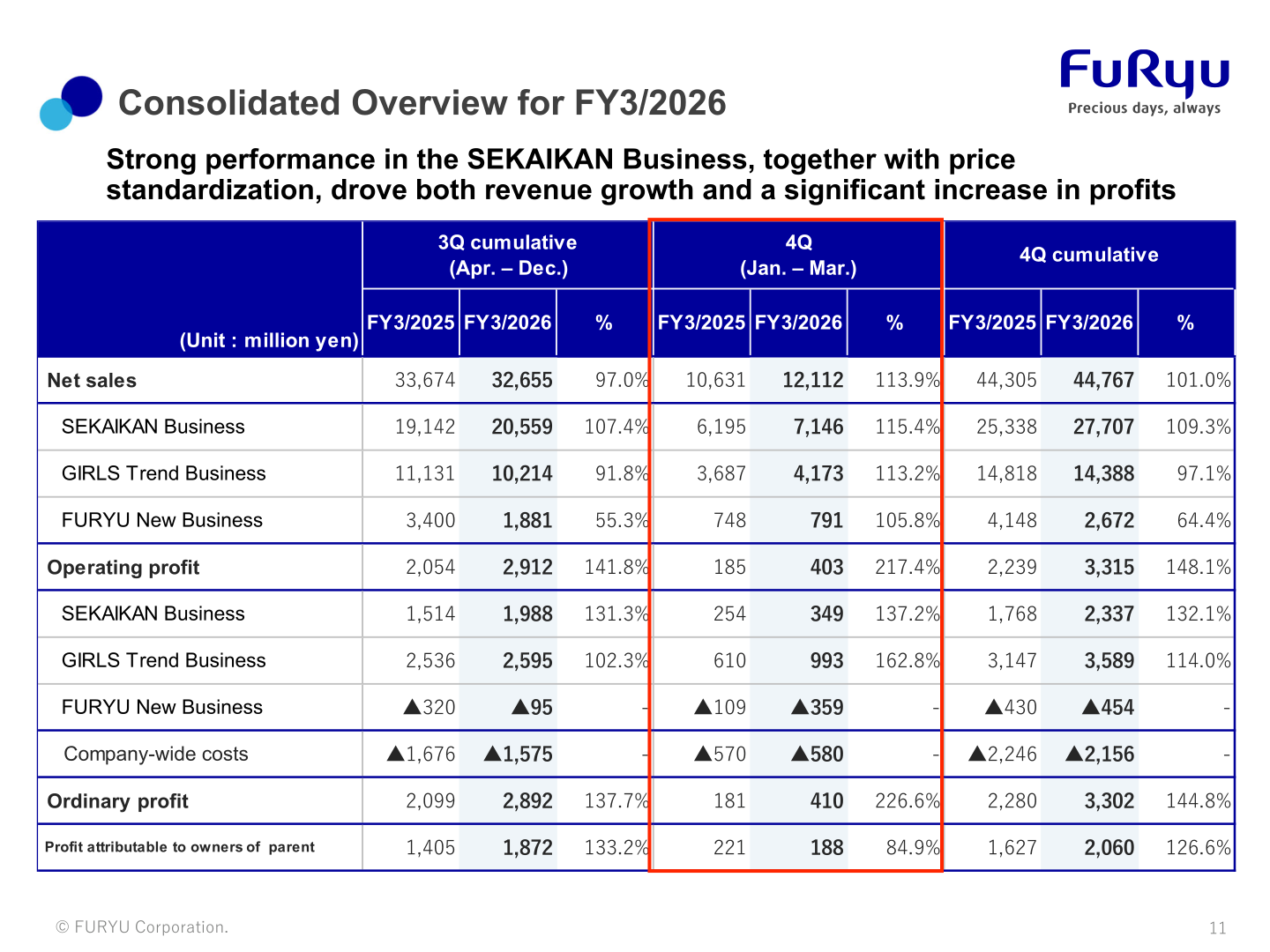1270x952 pixels.
Task: Select the 'Net sales' row label
Action: pyautogui.click(x=92, y=381)
